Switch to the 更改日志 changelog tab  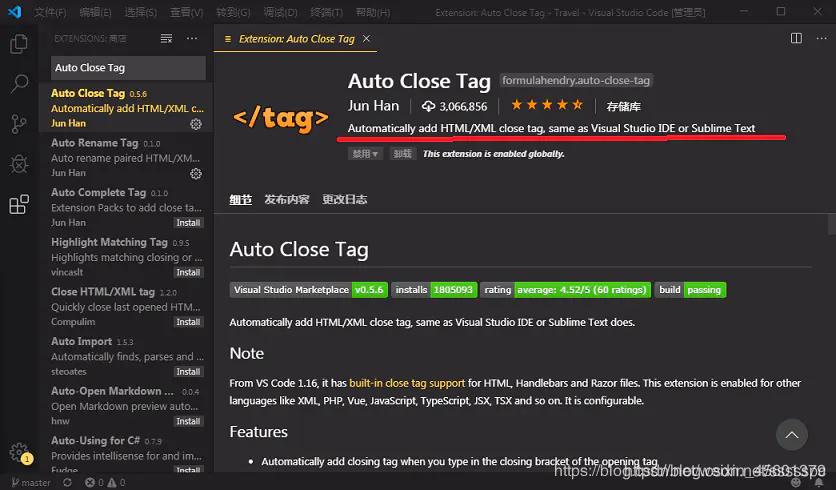pos(344,199)
